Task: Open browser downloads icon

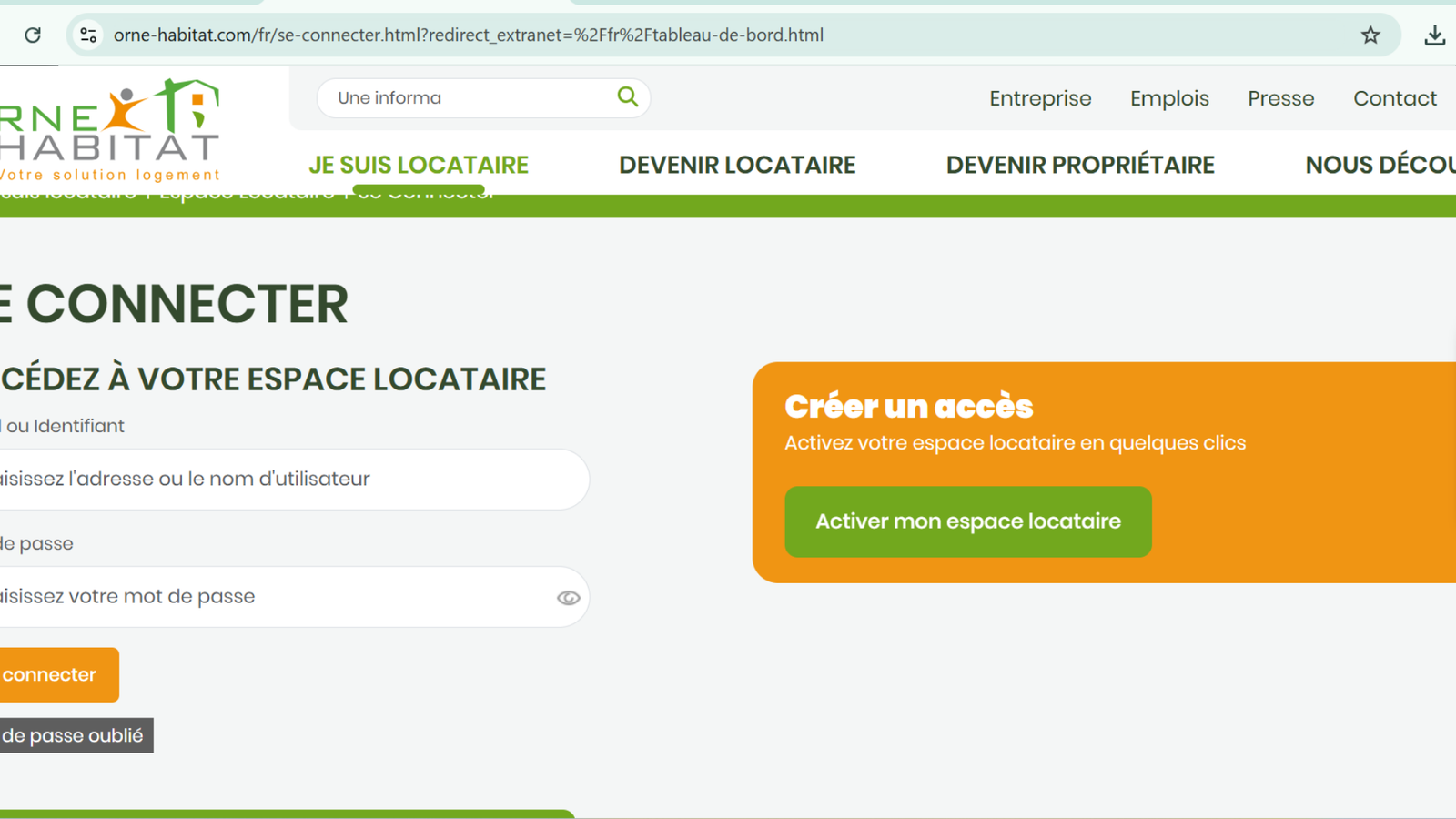Action: pyautogui.click(x=1434, y=35)
